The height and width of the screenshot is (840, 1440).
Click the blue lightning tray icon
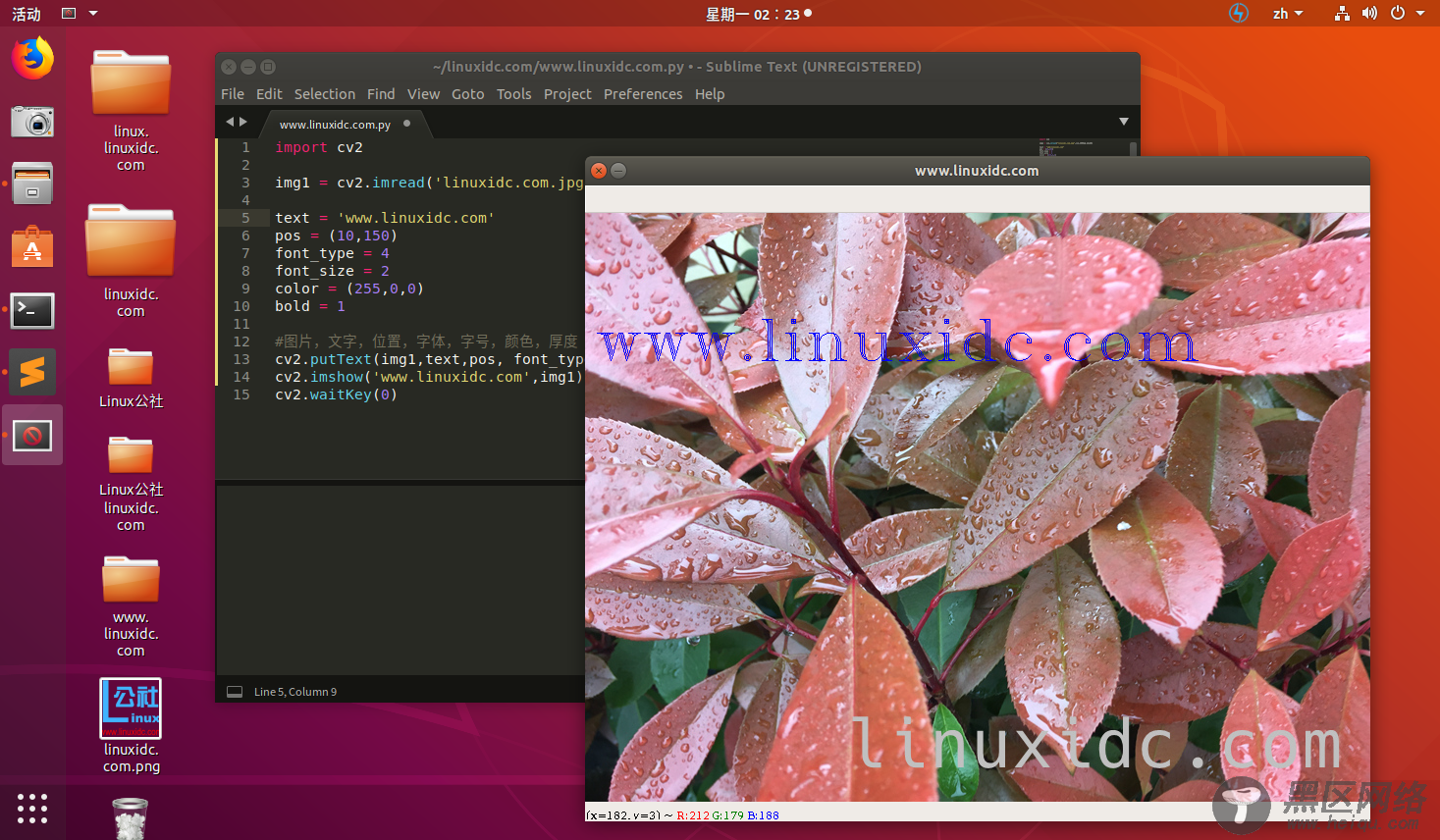pos(1239,14)
